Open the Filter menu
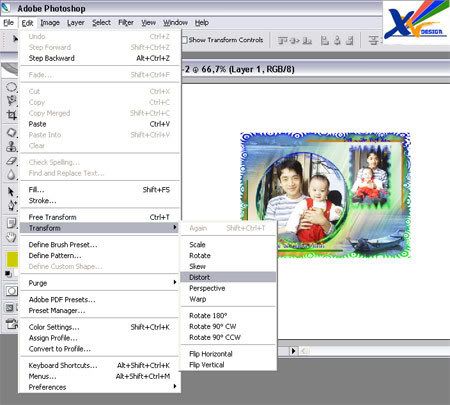 (126, 23)
